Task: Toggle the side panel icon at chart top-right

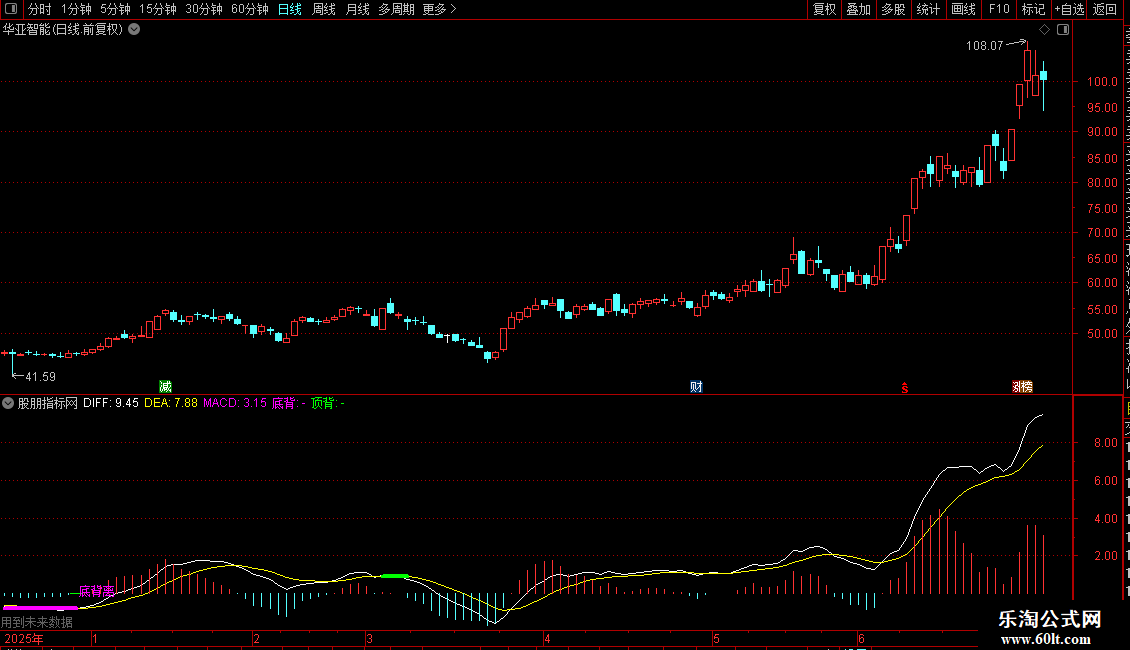Action: tap(1063, 30)
